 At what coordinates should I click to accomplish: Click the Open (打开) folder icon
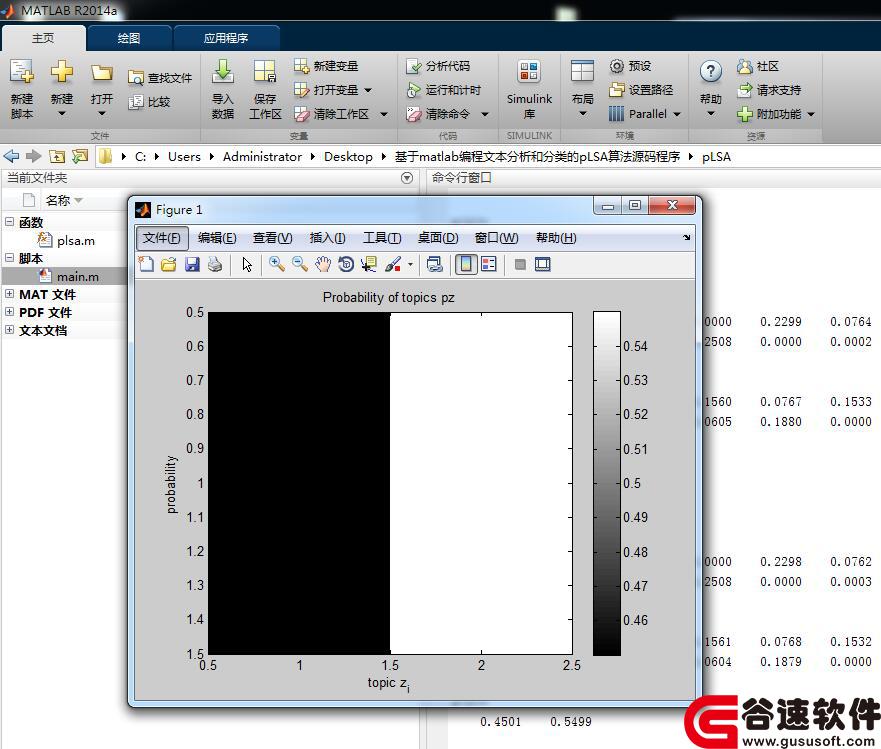(102, 74)
